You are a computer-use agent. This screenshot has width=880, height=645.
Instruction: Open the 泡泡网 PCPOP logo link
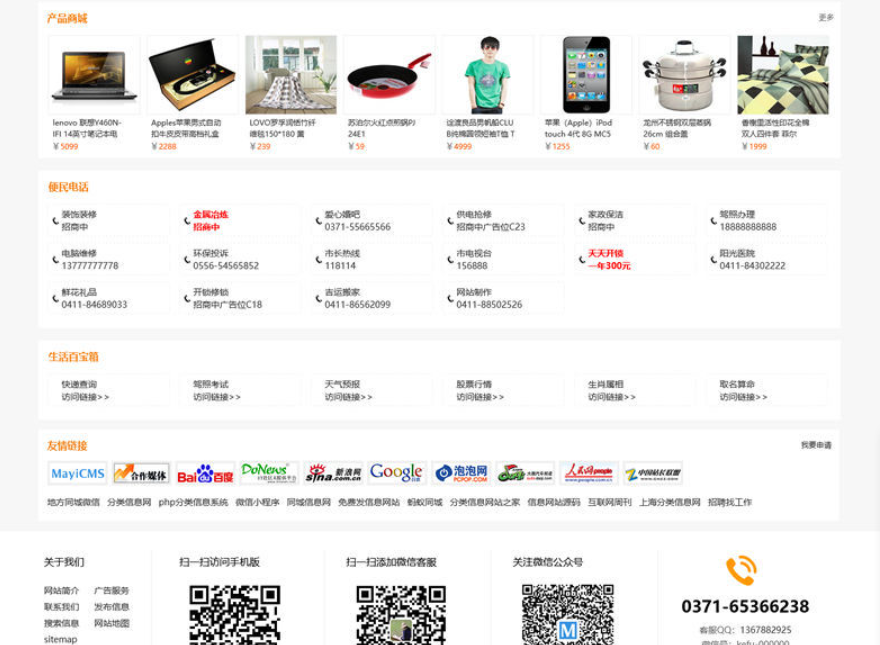point(461,473)
